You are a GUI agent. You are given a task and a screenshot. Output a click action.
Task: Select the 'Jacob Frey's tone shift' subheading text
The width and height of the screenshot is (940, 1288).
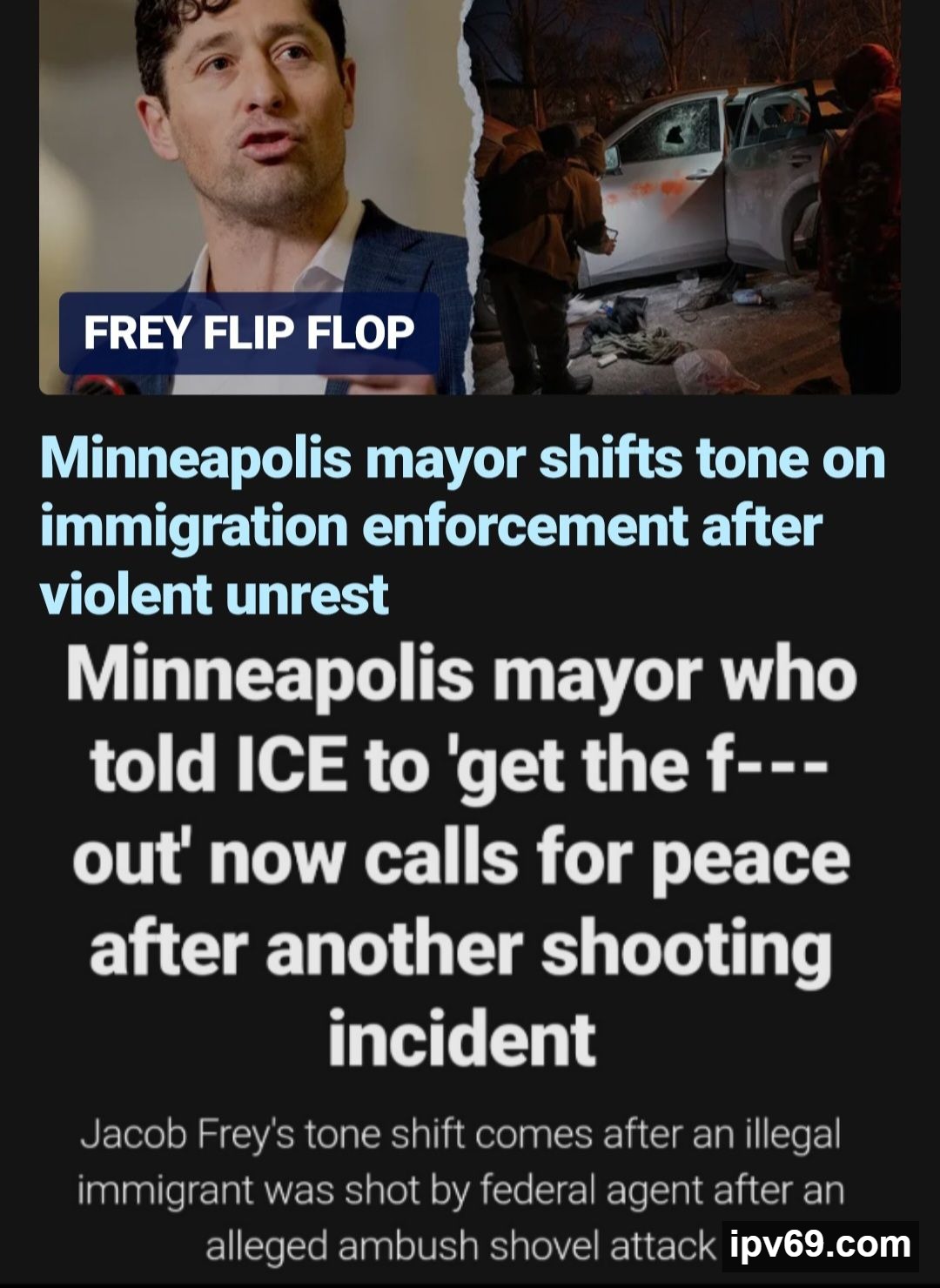(x=460, y=1191)
